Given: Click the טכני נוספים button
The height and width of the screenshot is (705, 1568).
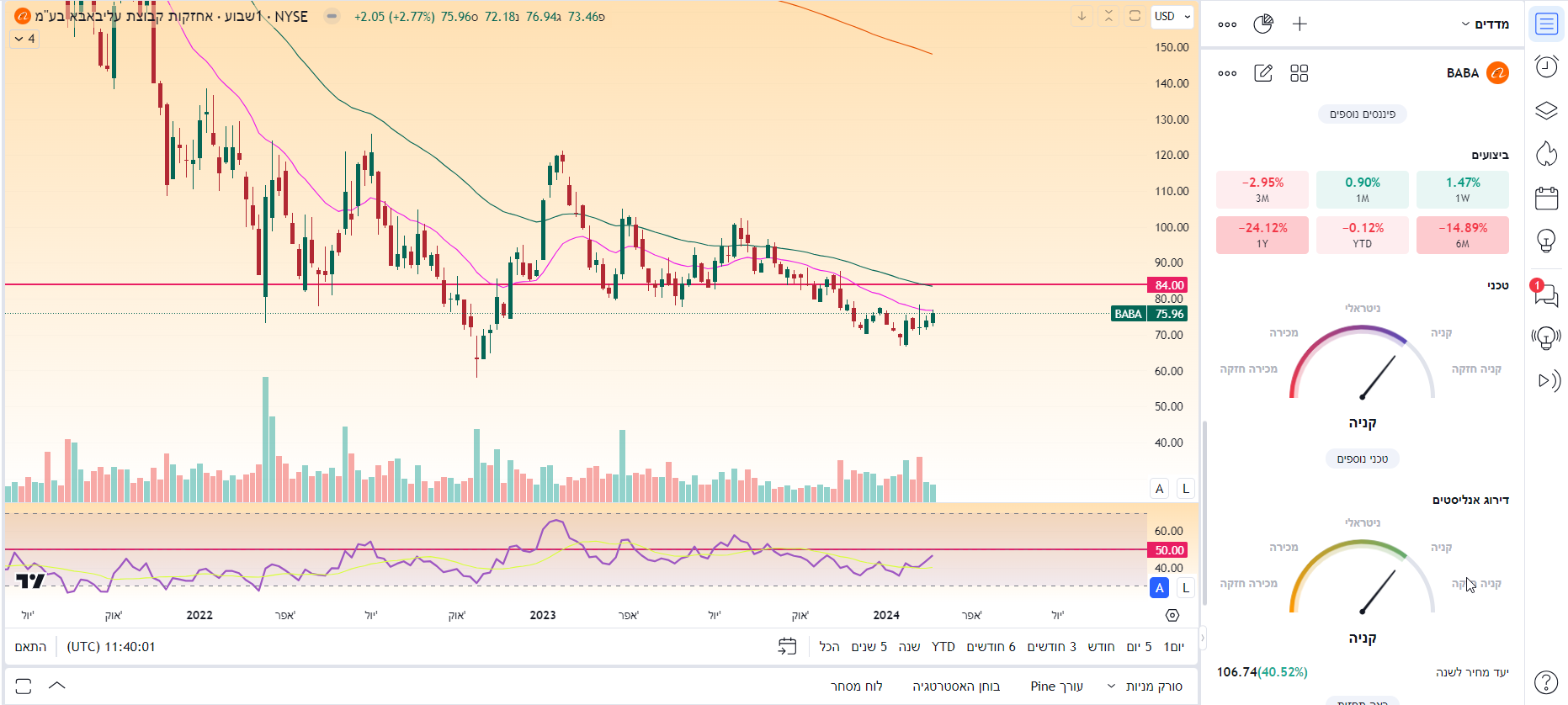Looking at the screenshot, I should point(1363,459).
